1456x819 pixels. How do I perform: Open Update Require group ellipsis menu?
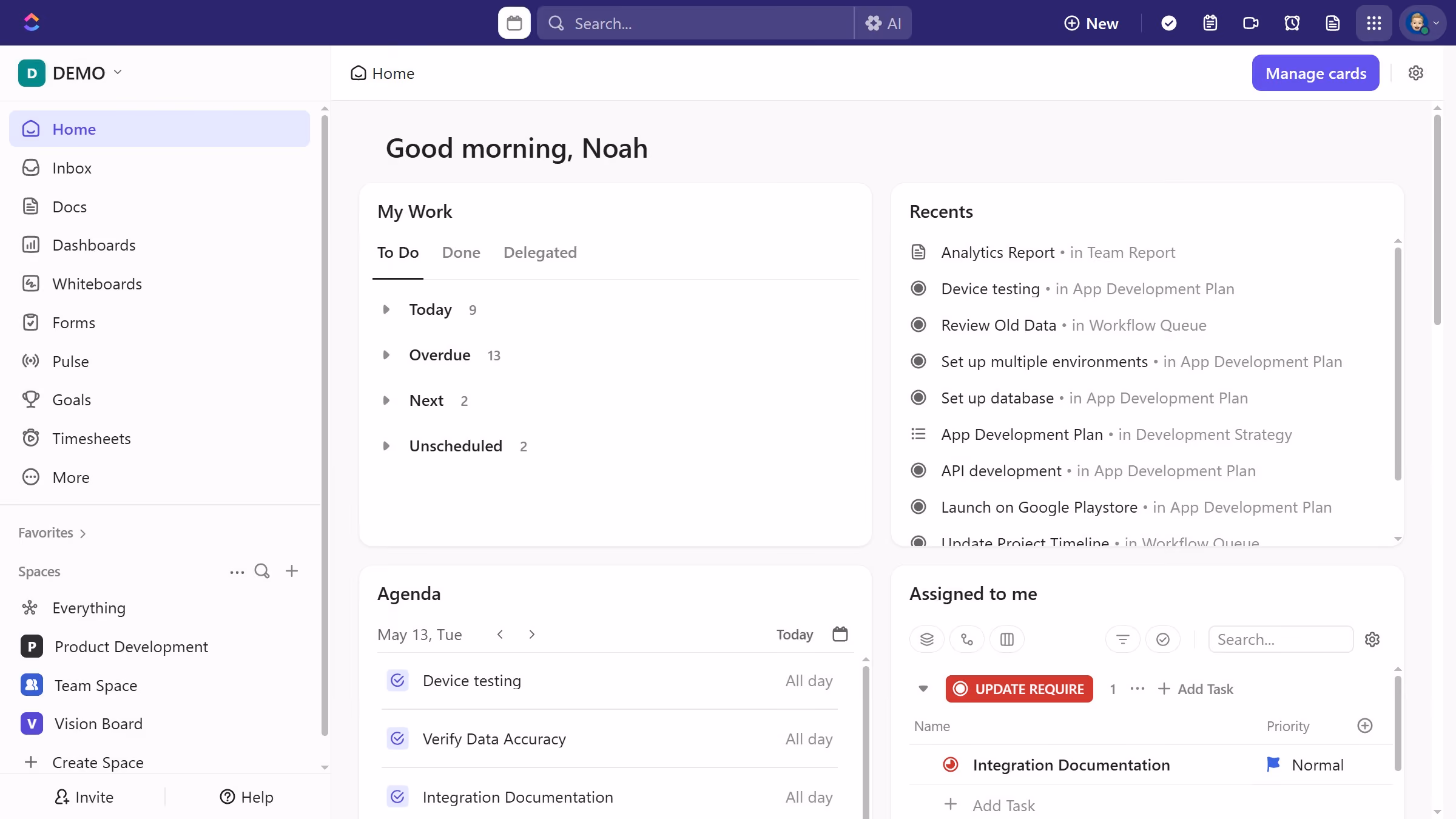tap(1137, 689)
